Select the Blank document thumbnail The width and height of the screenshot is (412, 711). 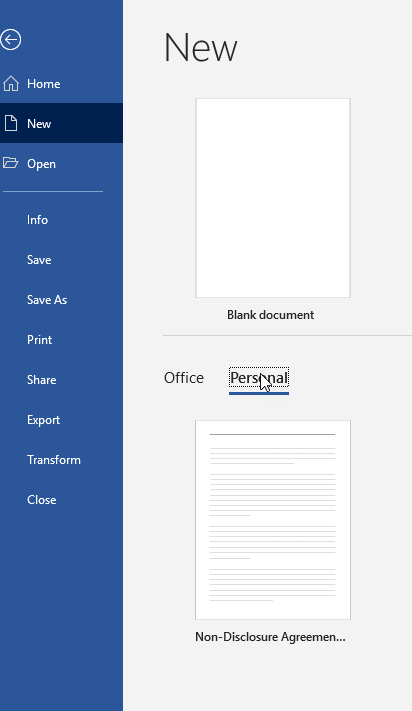[x=273, y=198]
